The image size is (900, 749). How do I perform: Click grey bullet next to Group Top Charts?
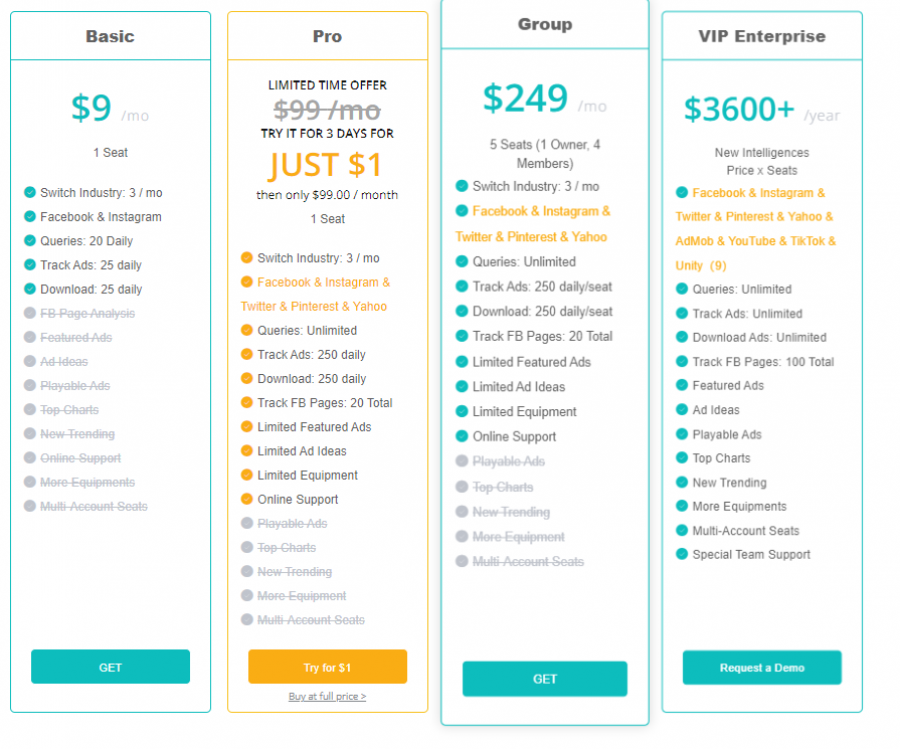click(x=461, y=487)
